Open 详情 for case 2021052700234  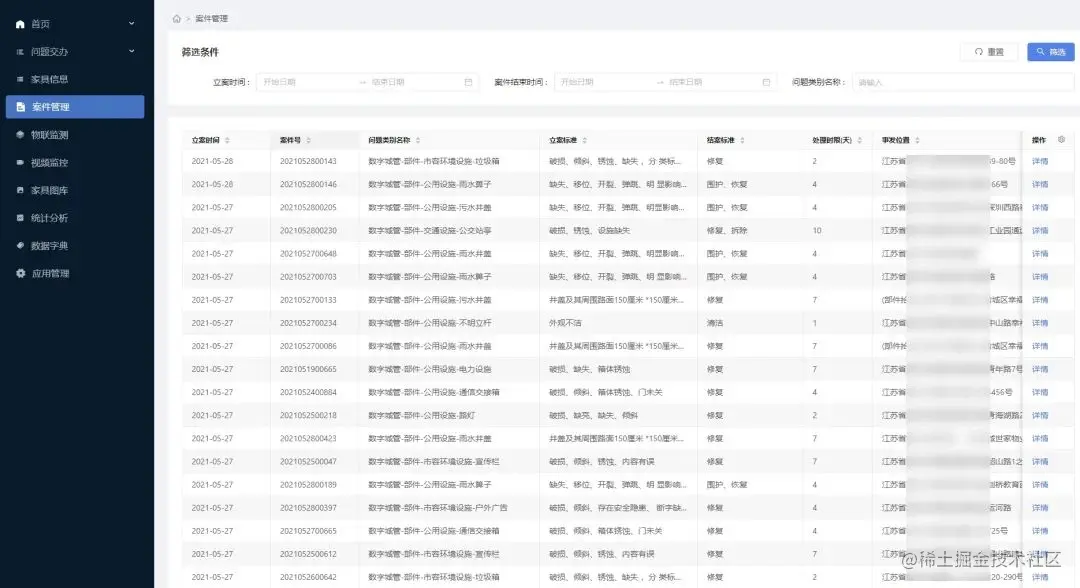(1039, 323)
